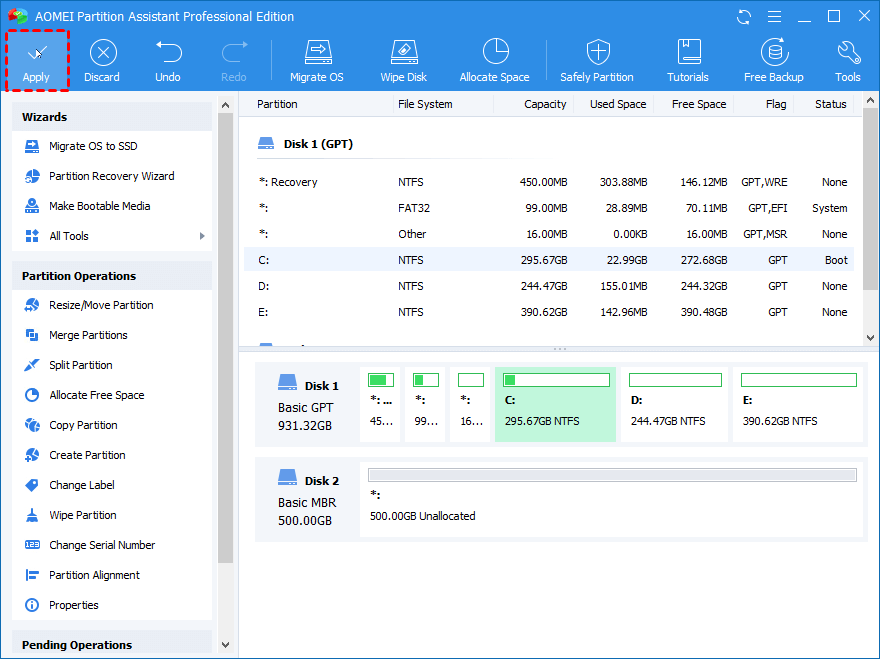Open the Partition Recovery Wizard

pyautogui.click(x=111, y=176)
